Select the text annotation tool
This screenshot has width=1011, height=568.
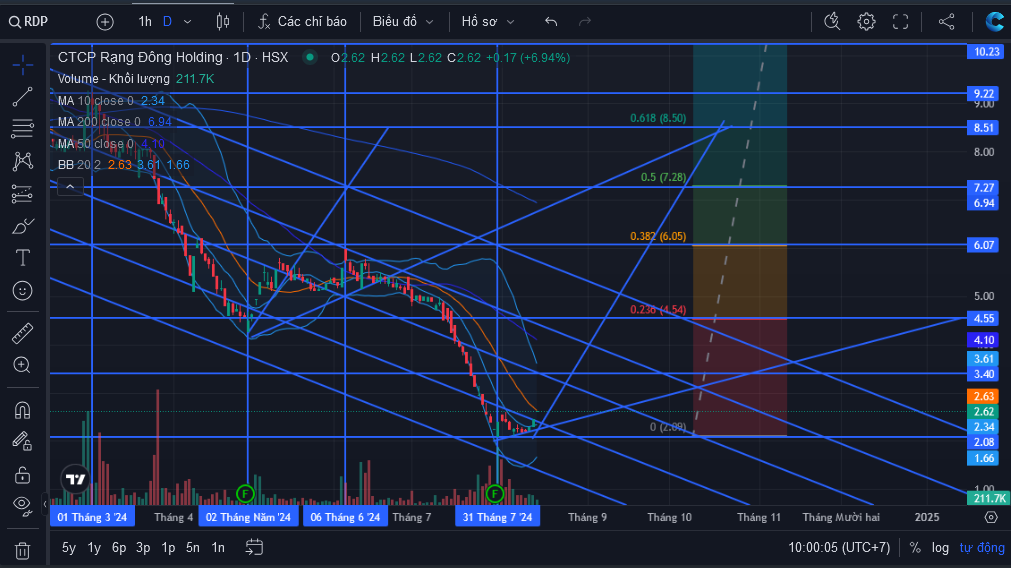23,258
